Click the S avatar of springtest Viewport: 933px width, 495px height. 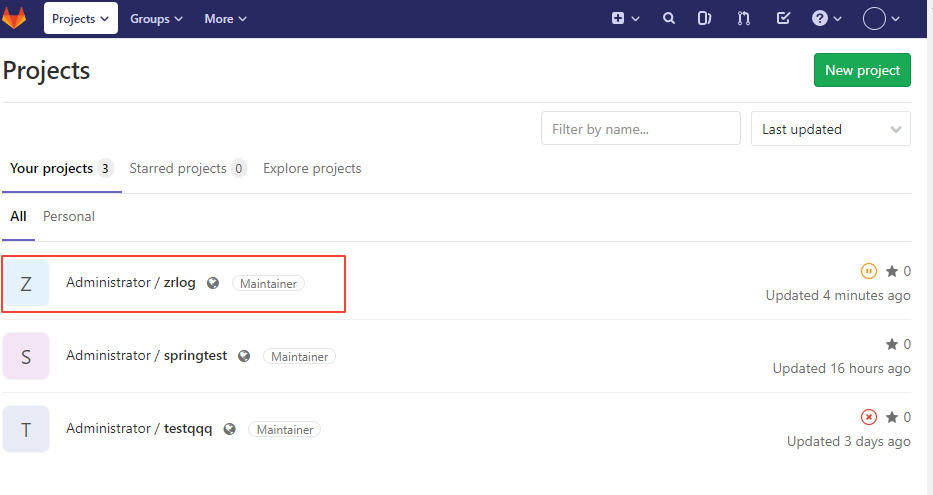point(26,356)
